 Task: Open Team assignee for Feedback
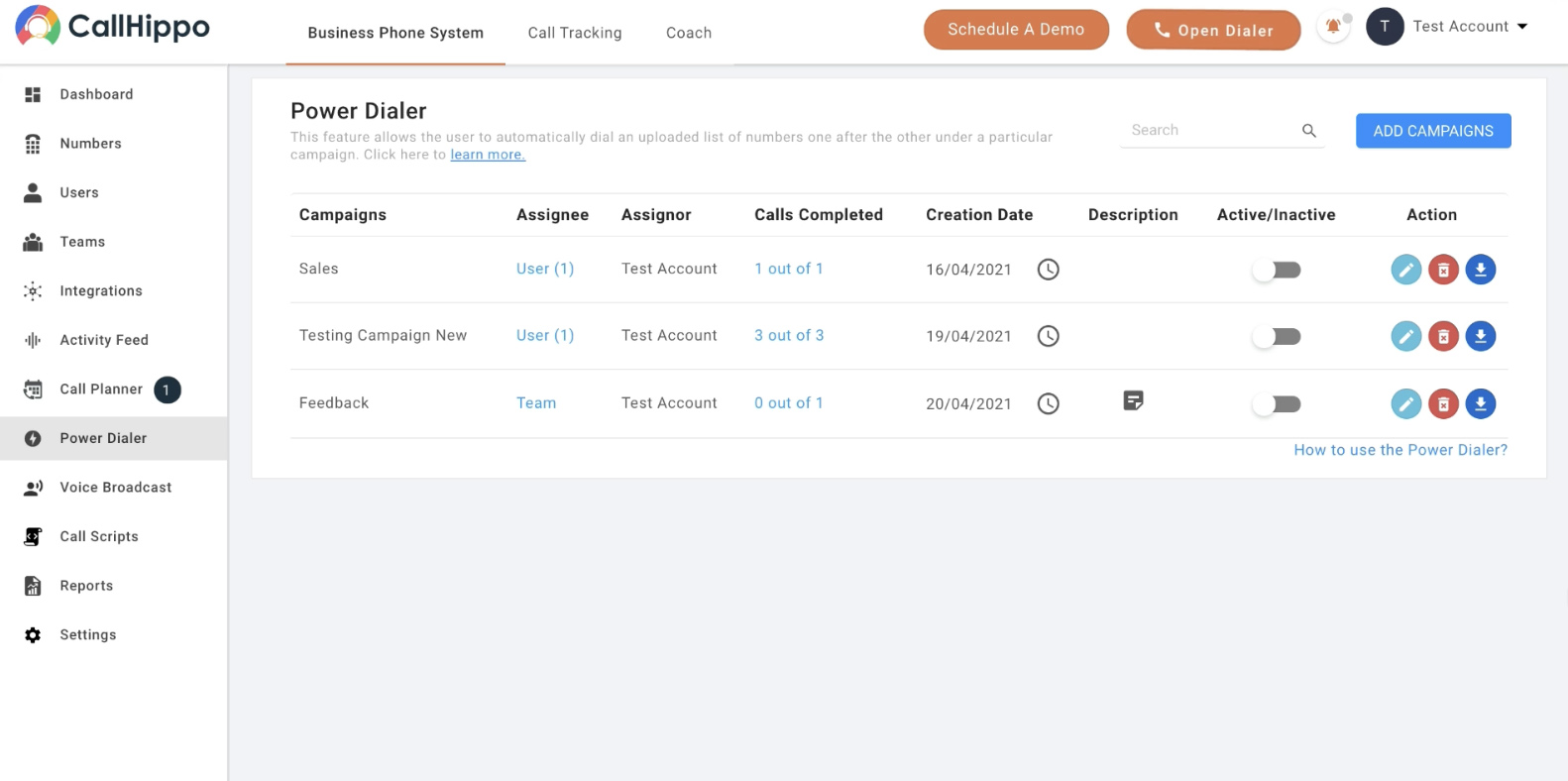pos(536,402)
